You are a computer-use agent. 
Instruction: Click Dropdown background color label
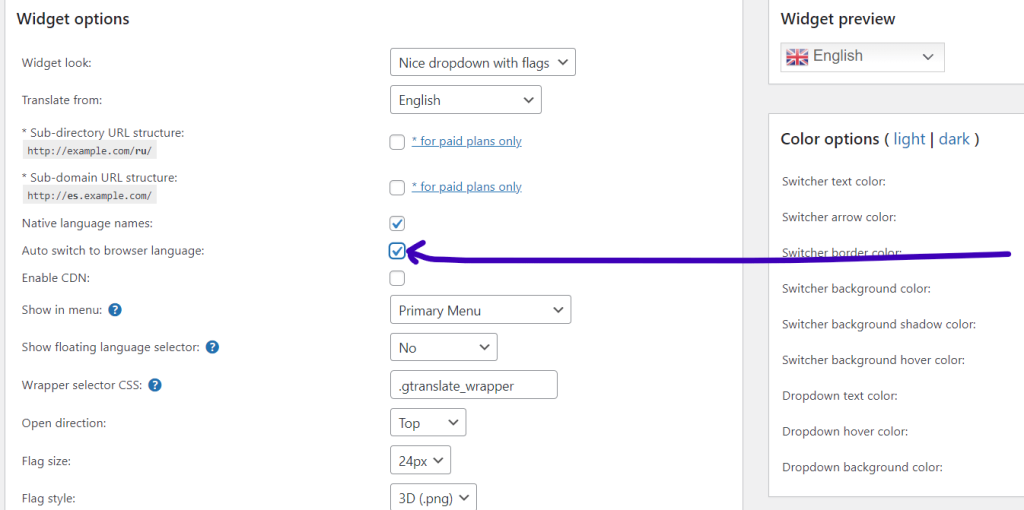(862, 468)
